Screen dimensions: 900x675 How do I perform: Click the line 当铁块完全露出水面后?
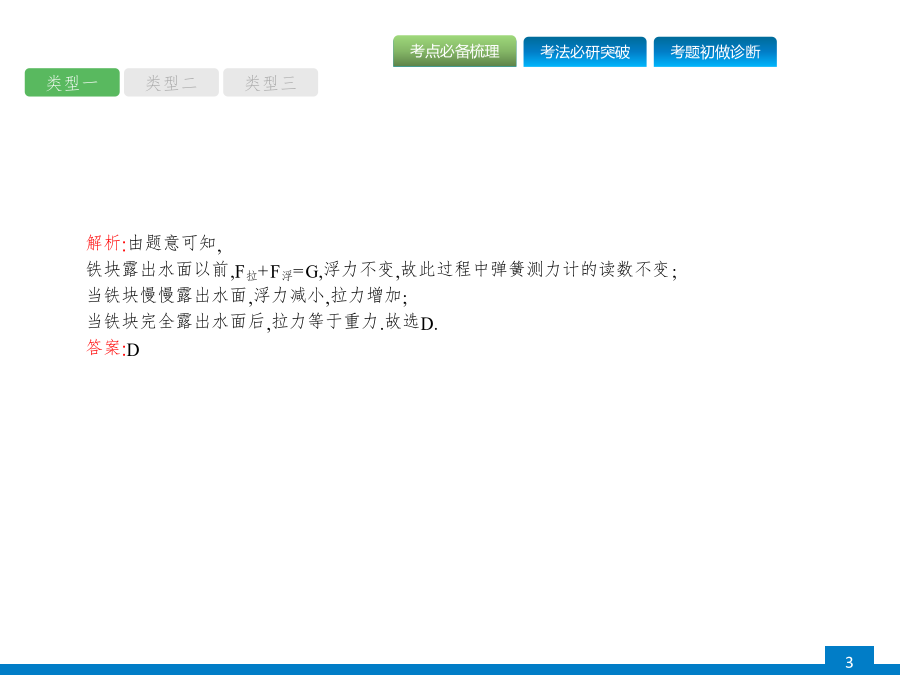[x=262, y=321]
